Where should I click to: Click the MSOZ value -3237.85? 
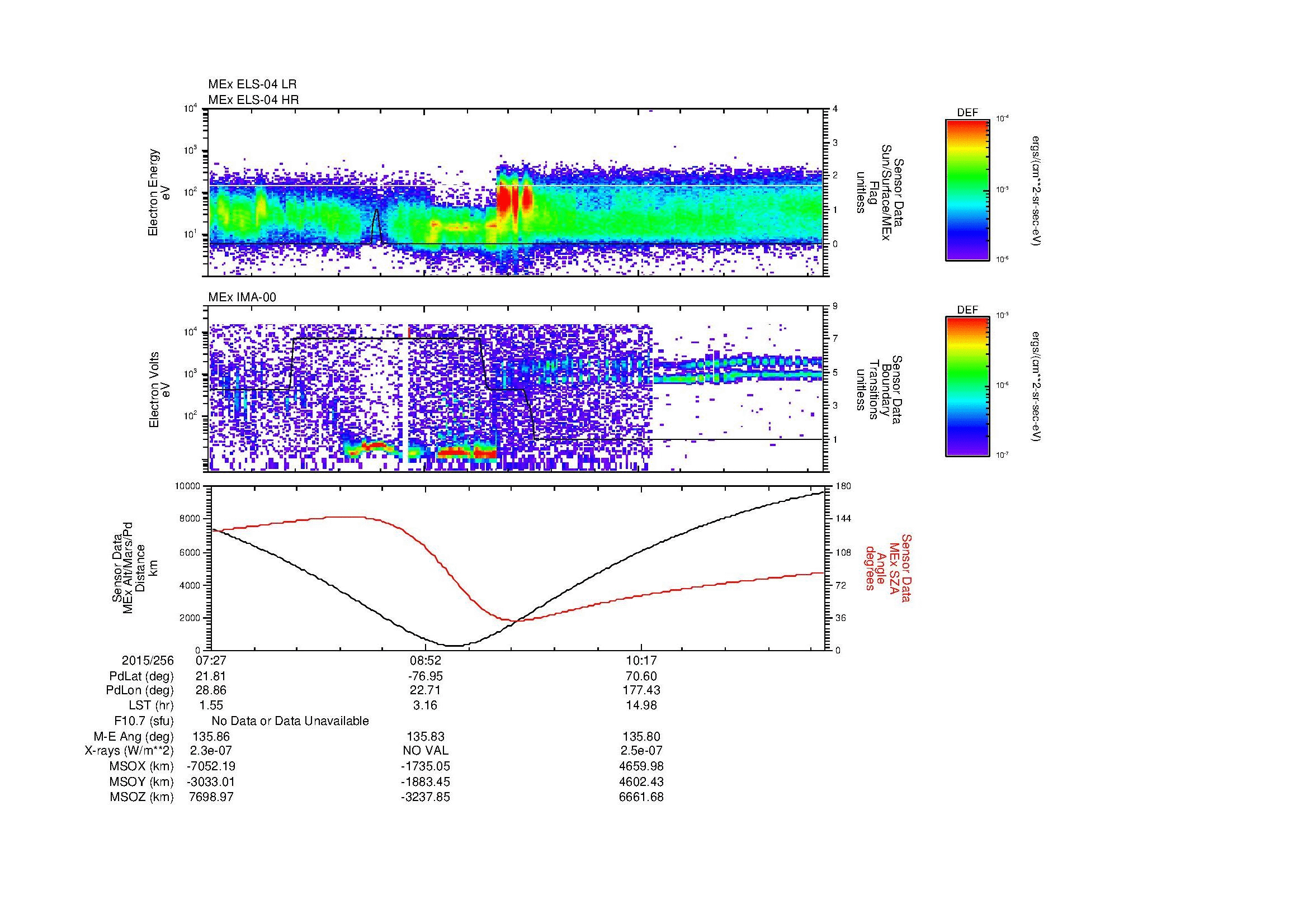426,797
